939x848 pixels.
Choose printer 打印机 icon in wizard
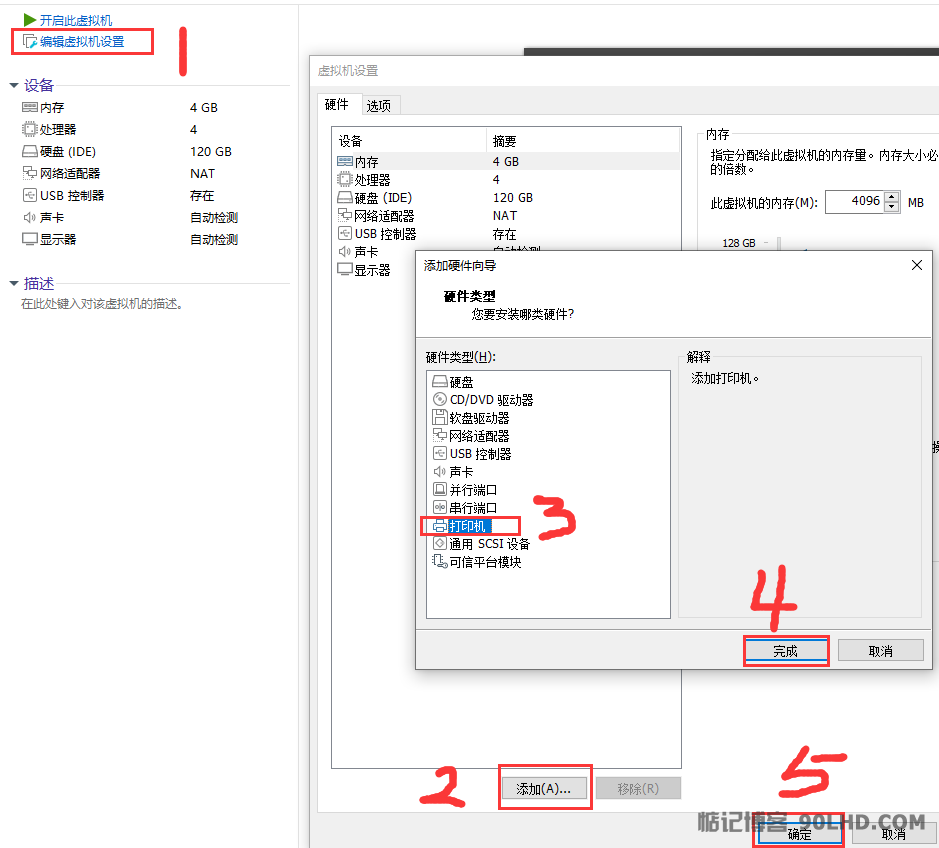pos(440,526)
